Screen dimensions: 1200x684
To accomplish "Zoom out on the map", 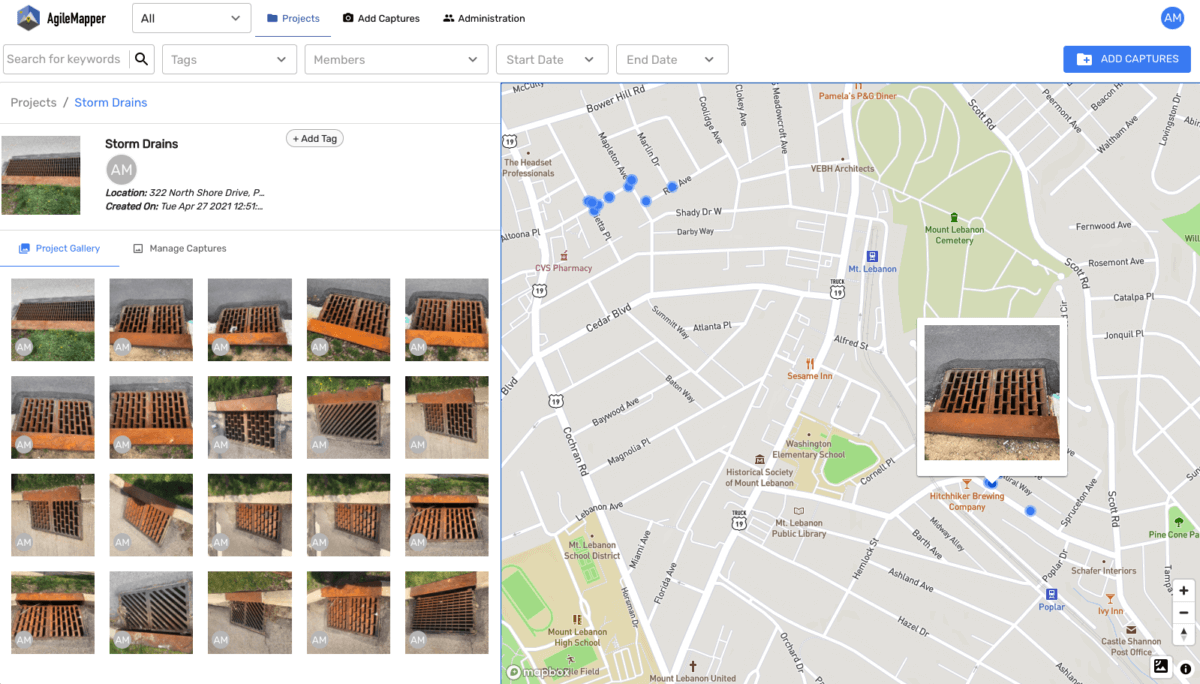I will pos(1184,612).
